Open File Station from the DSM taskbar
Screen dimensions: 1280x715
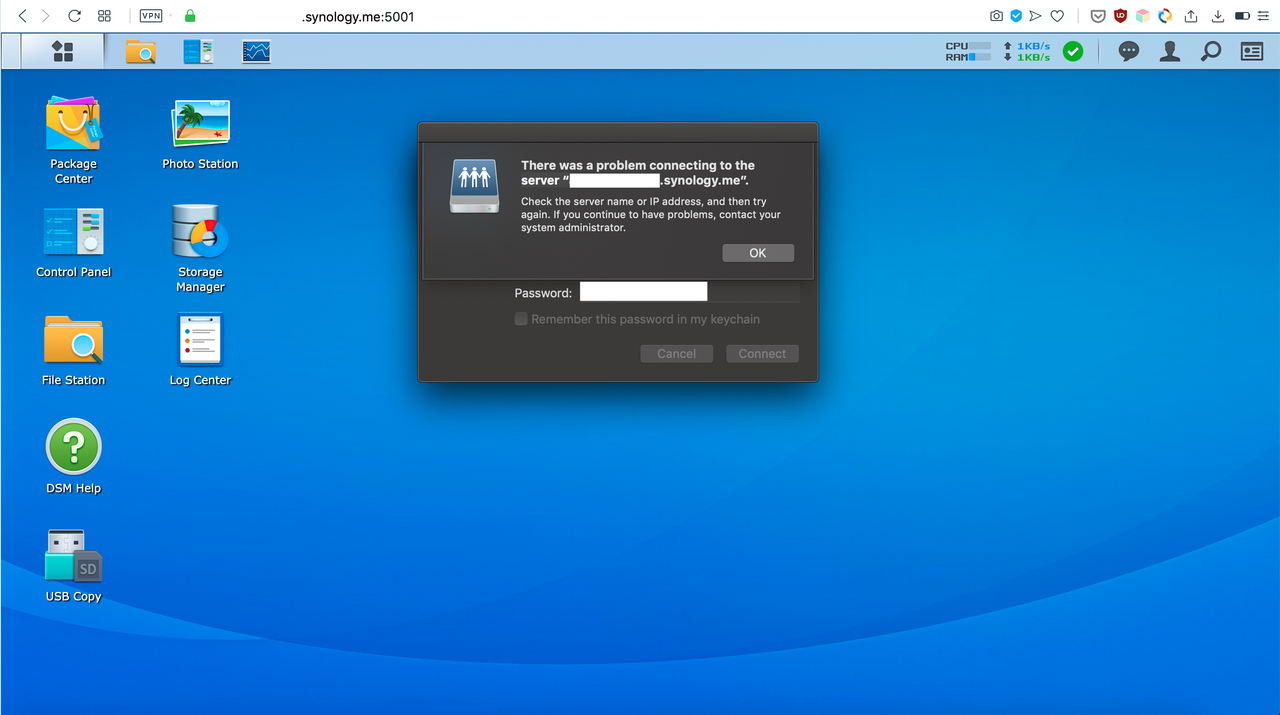pyautogui.click(x=140, y=52)
